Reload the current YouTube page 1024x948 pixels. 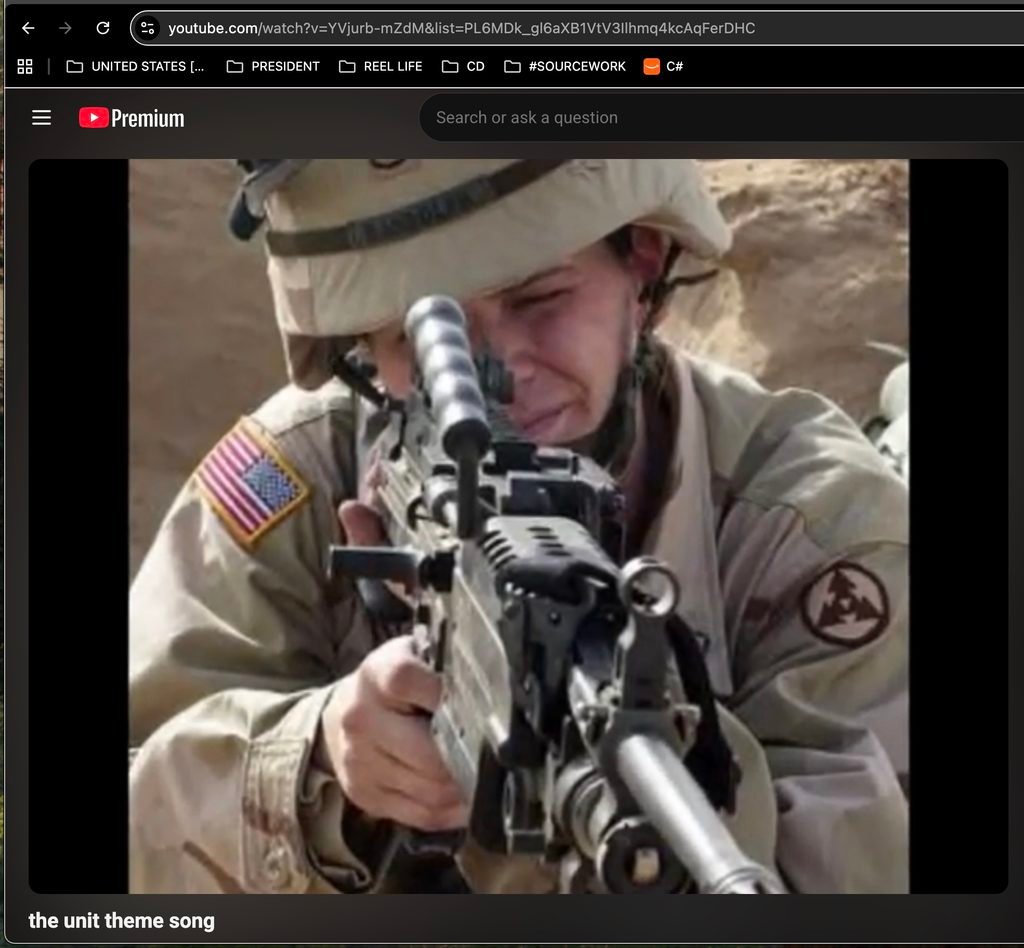coord(103,28)
